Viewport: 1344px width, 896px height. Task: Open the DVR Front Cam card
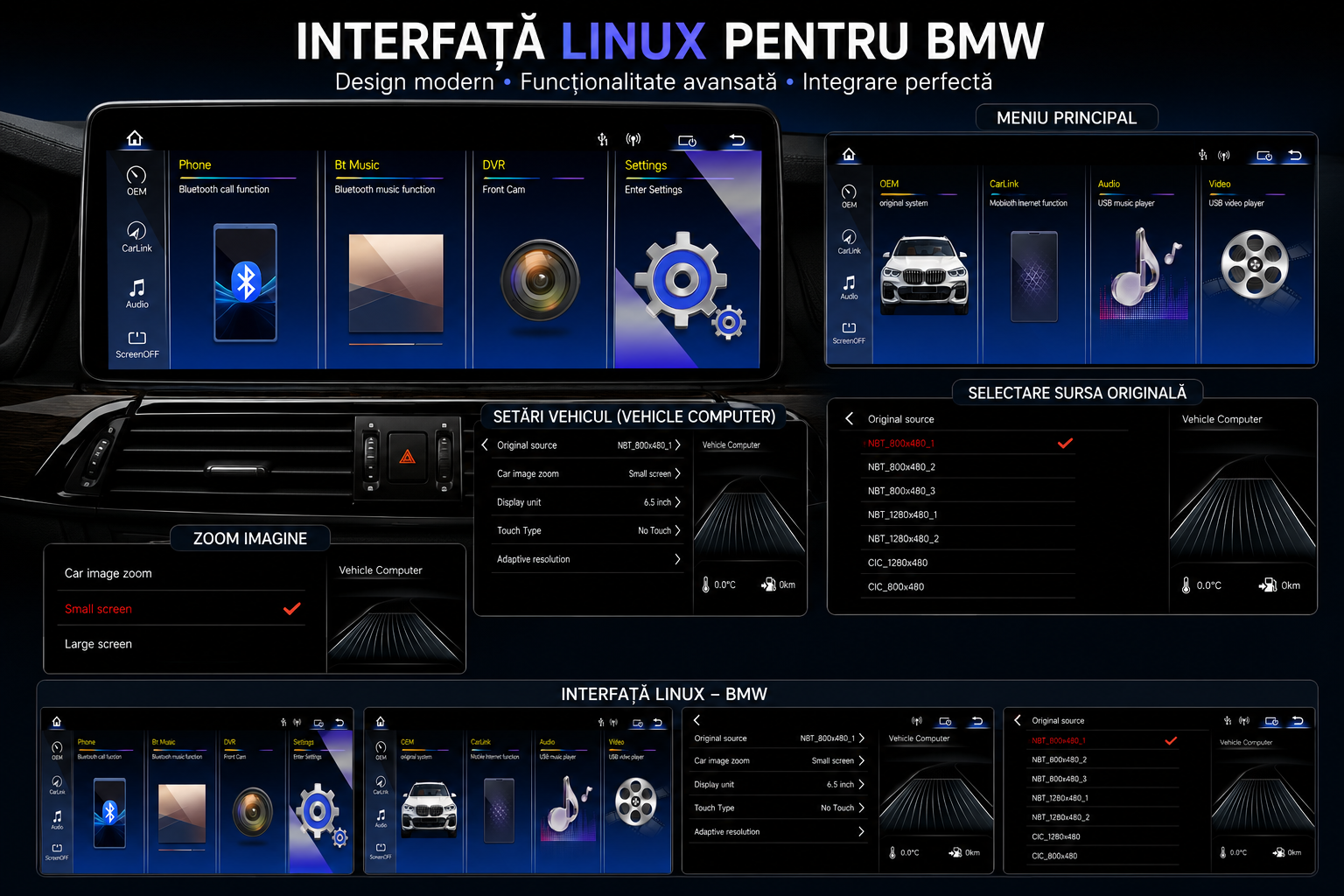point(539,260)
